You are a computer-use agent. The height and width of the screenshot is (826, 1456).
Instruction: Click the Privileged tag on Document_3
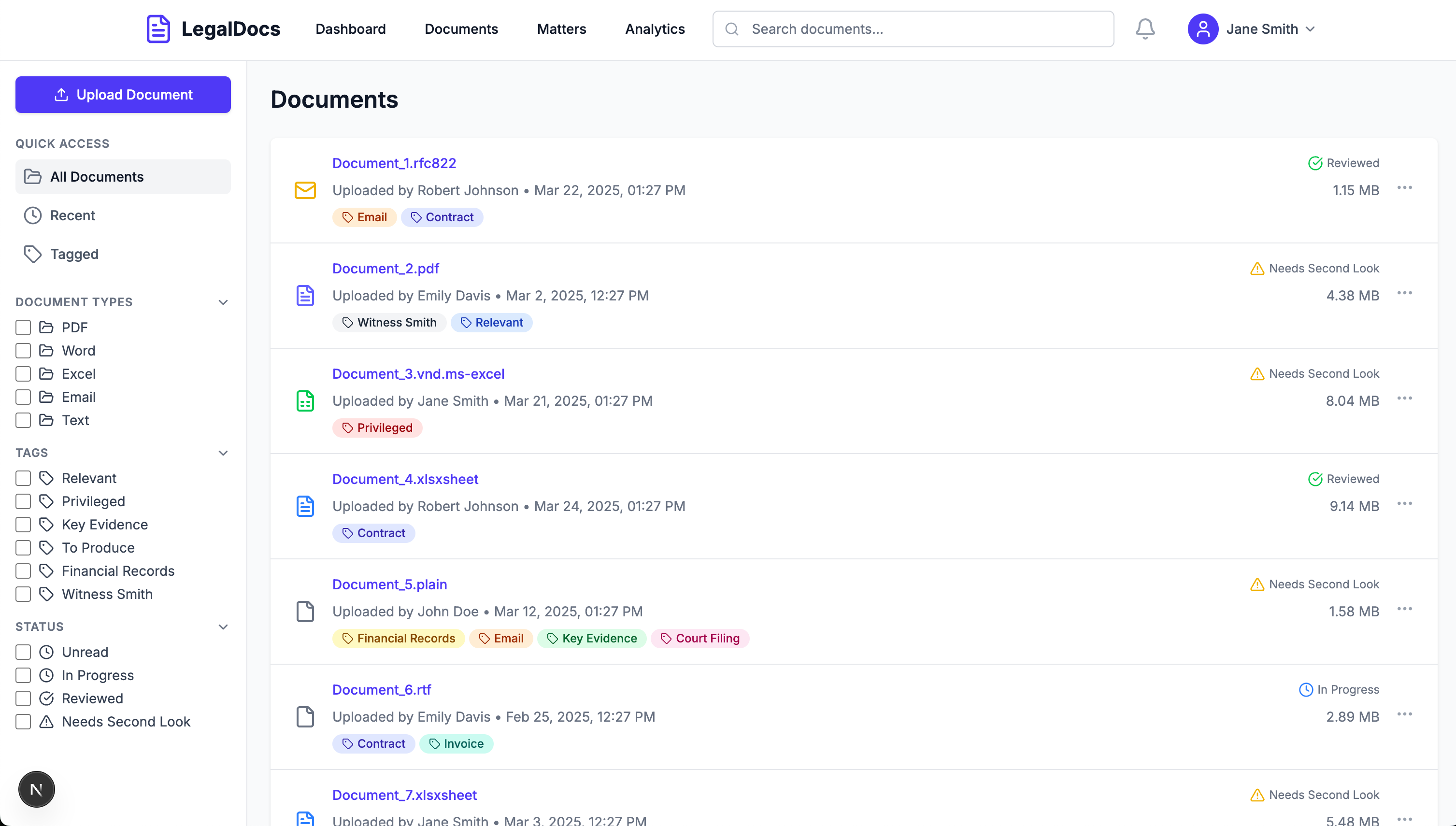(377, 428)
